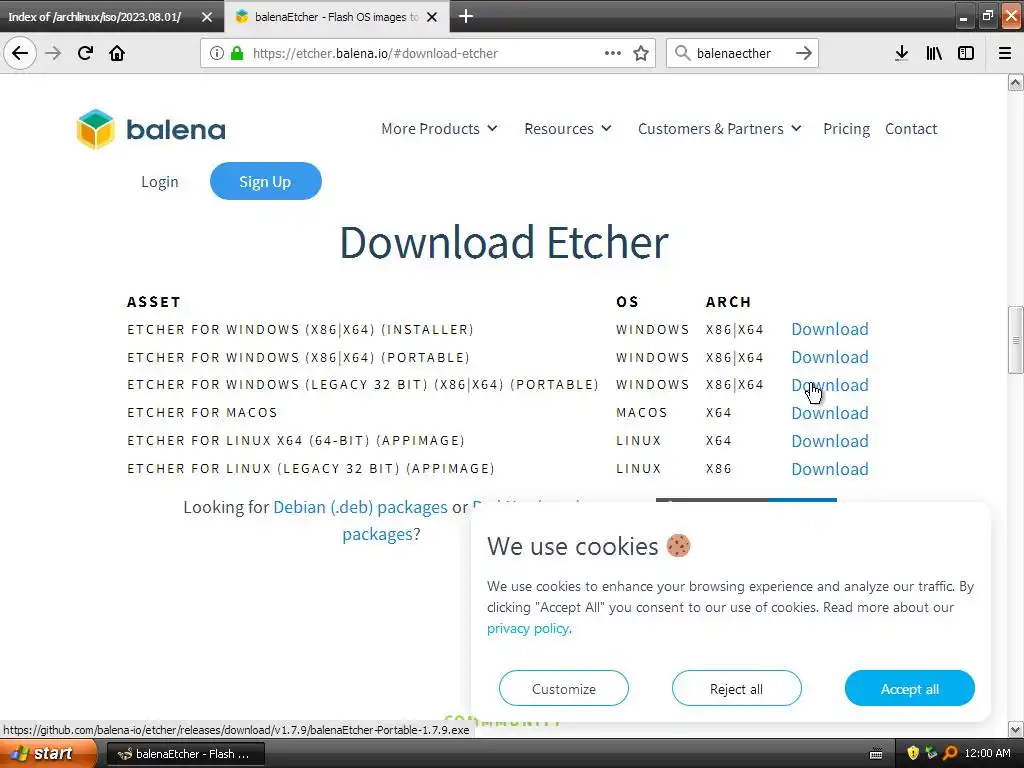Click the browser Back arrow button
The height and width of the screenshot is (768, 1024).
click(x=20, y=53)
